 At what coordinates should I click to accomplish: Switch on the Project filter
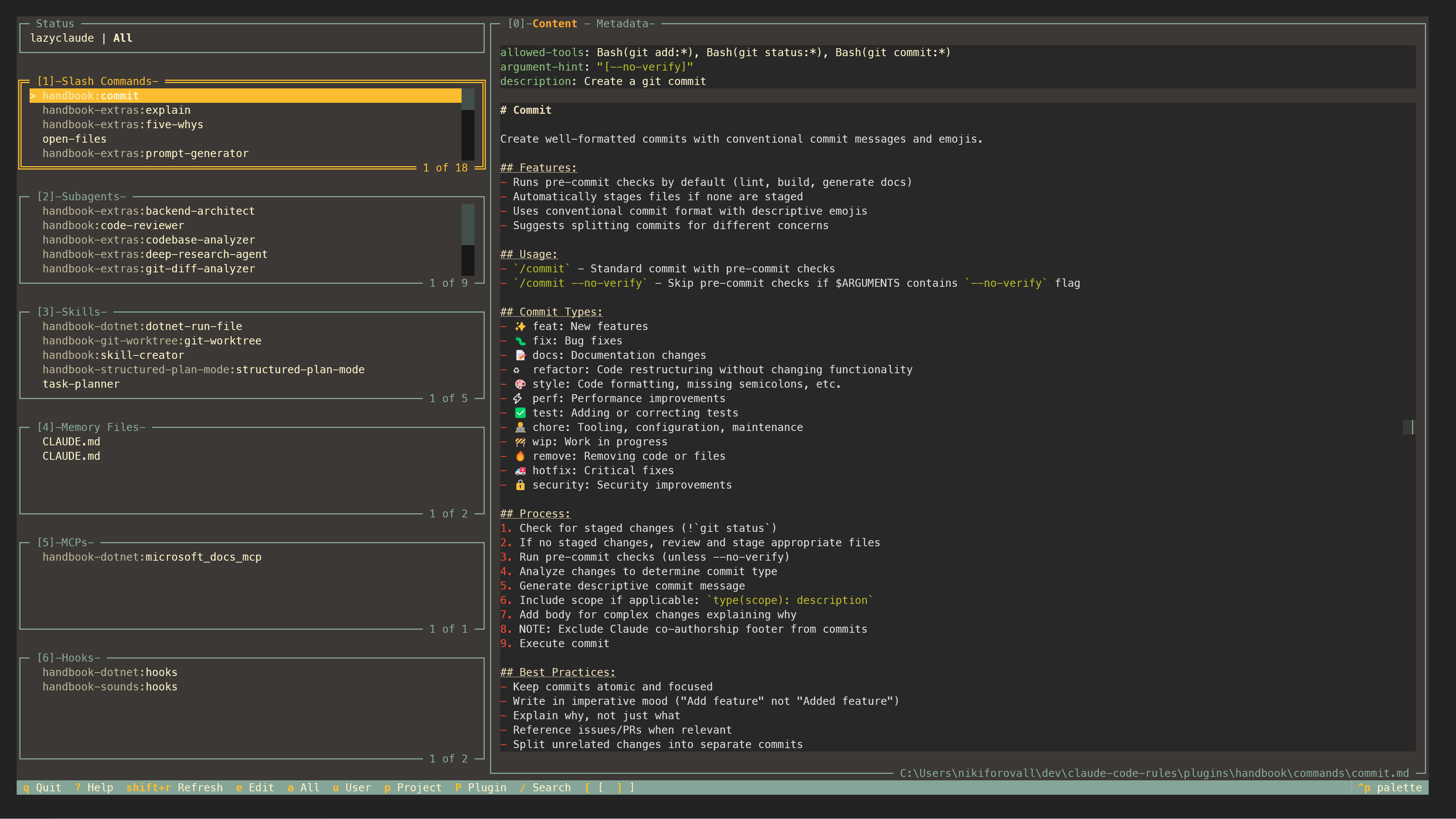point(413,788)
